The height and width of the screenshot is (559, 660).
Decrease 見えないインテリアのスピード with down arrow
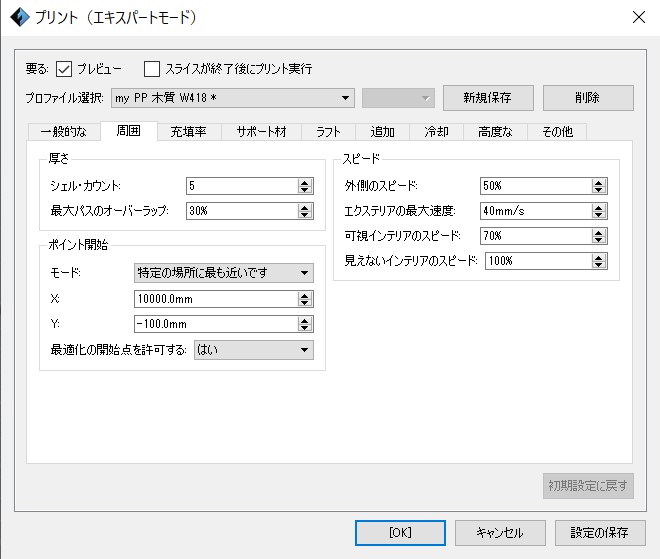click(599, 265)
